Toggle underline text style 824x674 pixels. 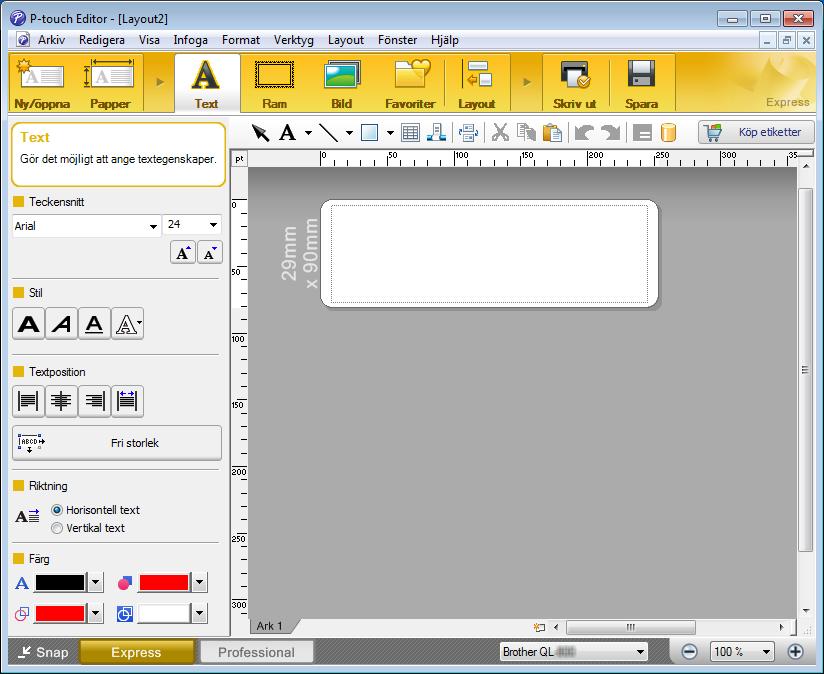(x=94, y=324)
